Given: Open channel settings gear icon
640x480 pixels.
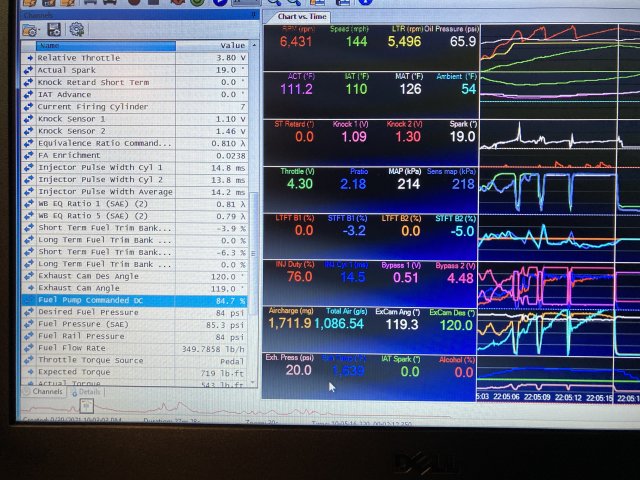Looking at the screenshot, I should click(77, 29).
